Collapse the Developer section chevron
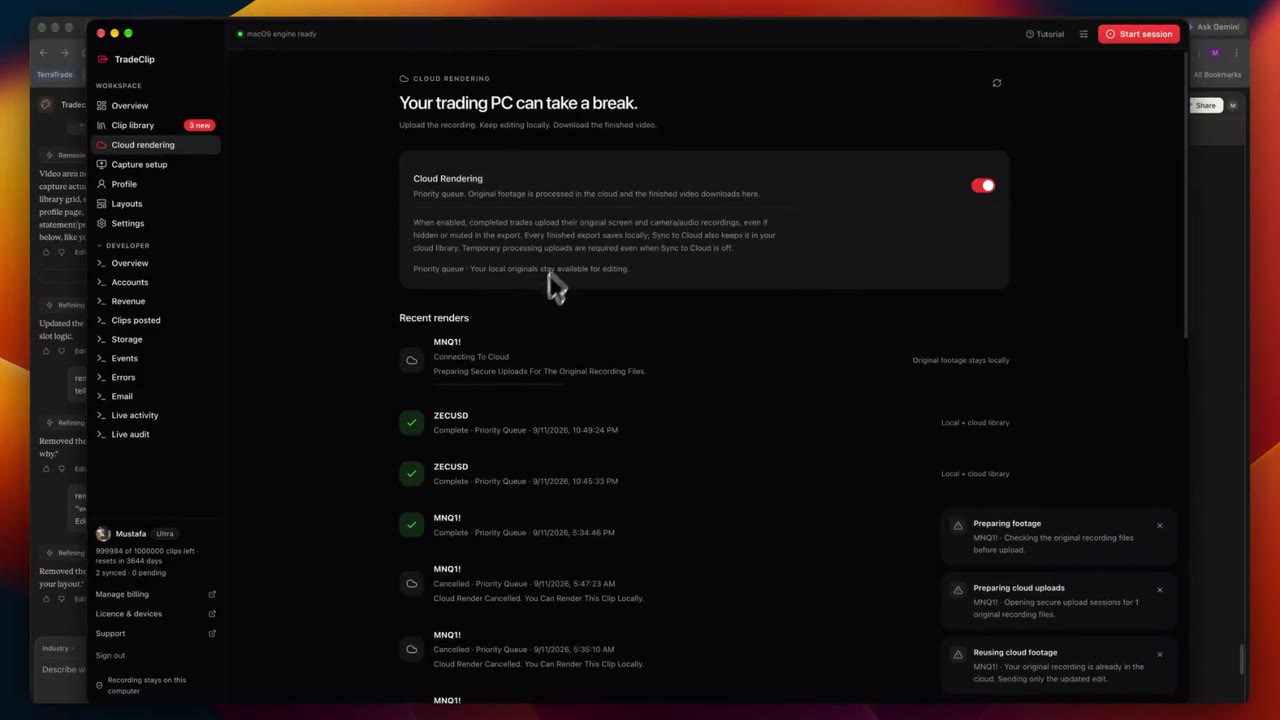The height and width of the screenshot is (720, 1280). (x=99, y=245)
